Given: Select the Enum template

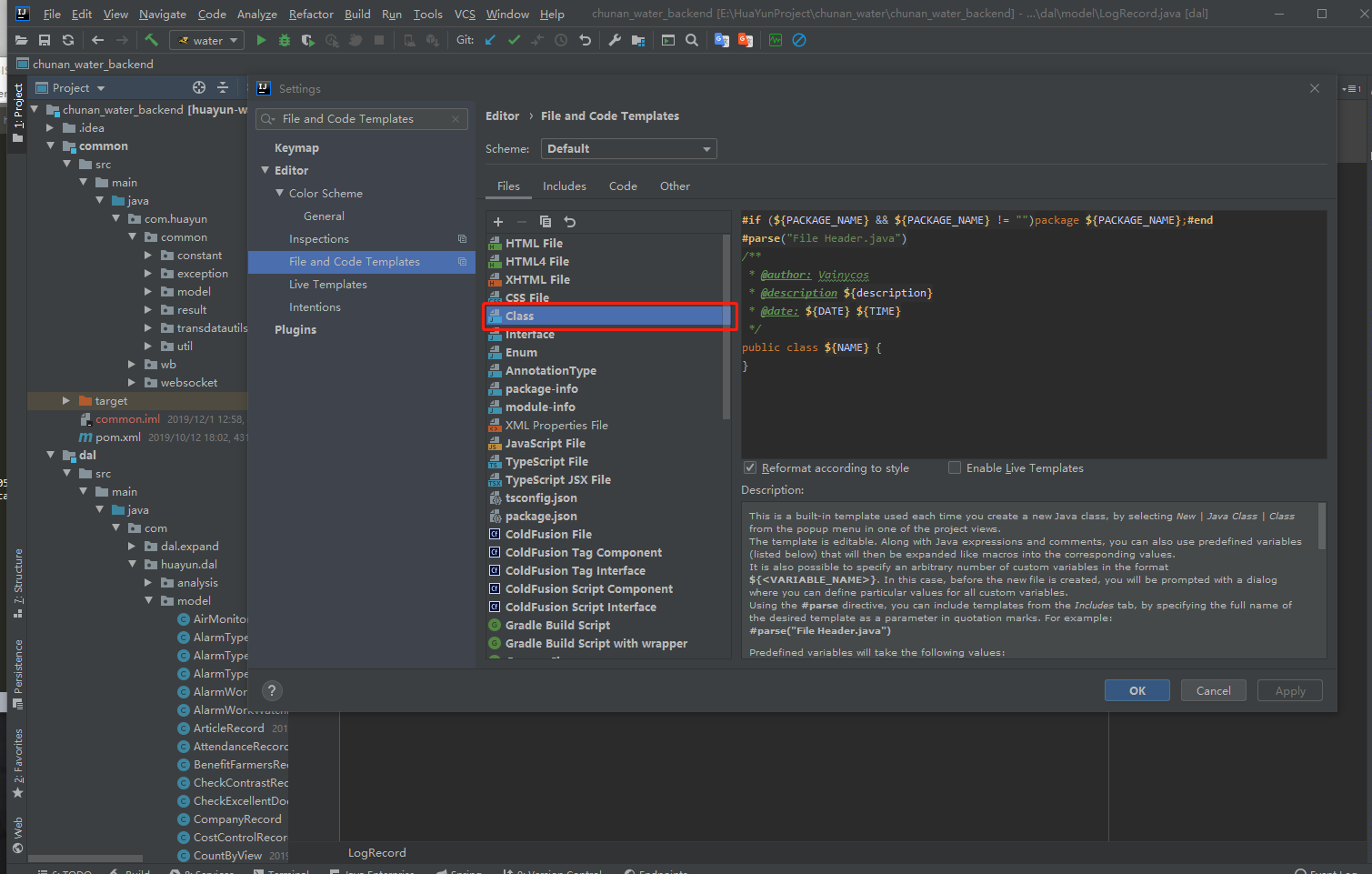Looking at the screenshot, I should 521,352.
